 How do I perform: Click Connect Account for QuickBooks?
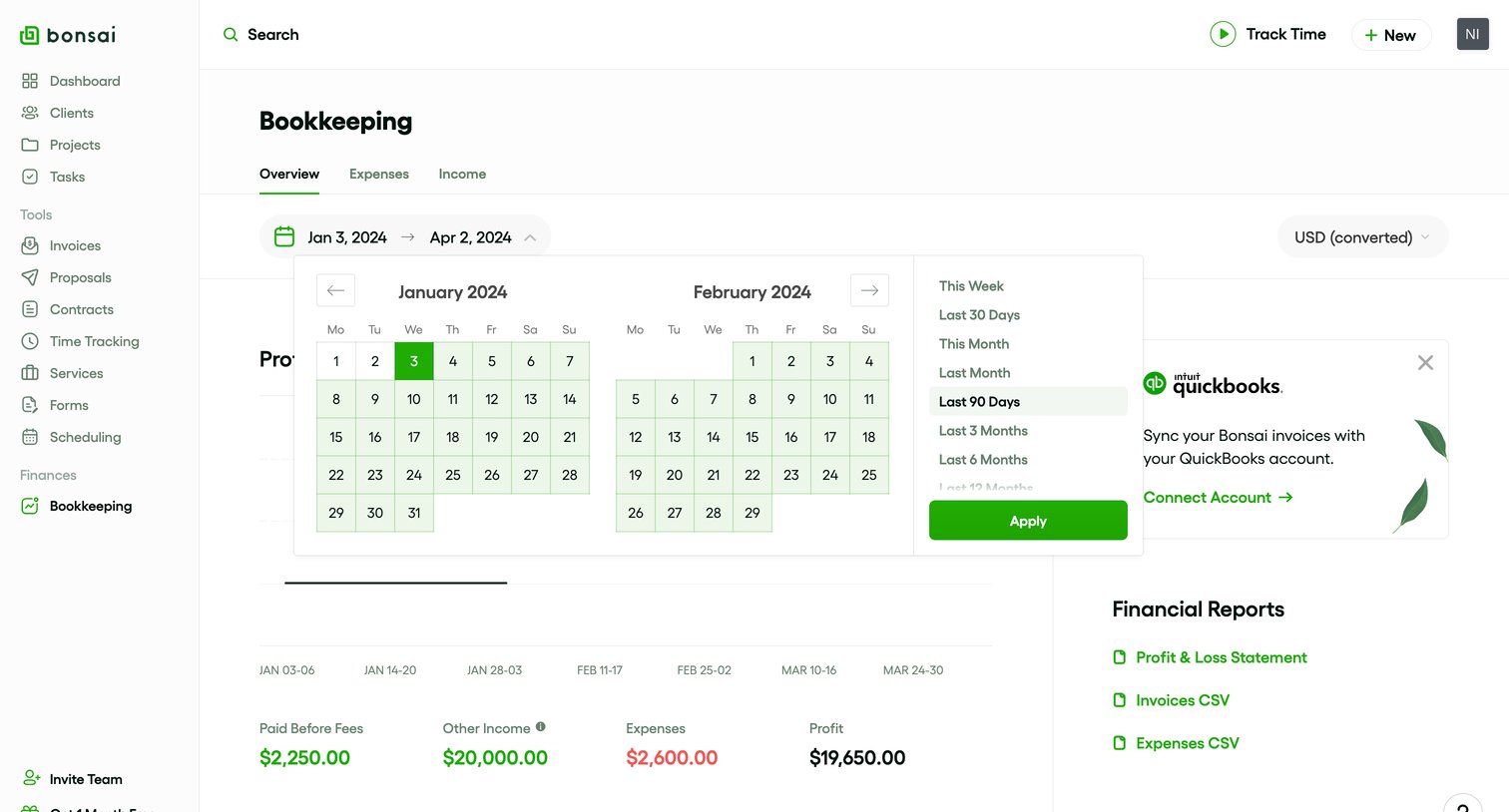tap(1218, 497)
